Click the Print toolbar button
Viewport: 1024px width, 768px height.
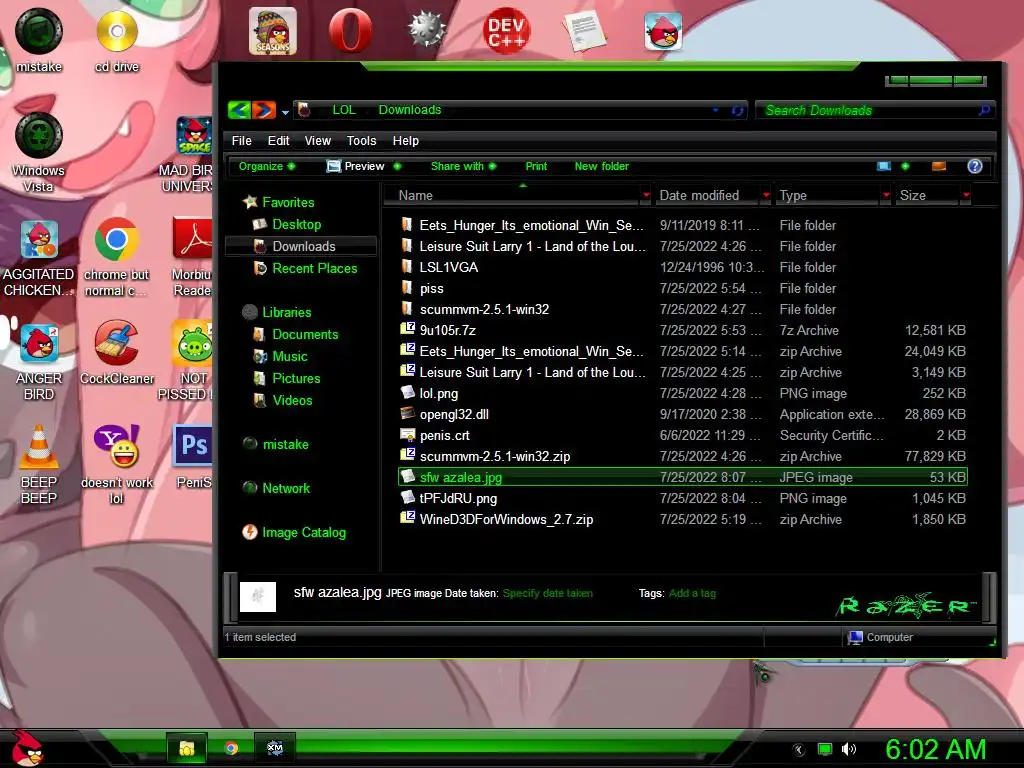(536, 166)
